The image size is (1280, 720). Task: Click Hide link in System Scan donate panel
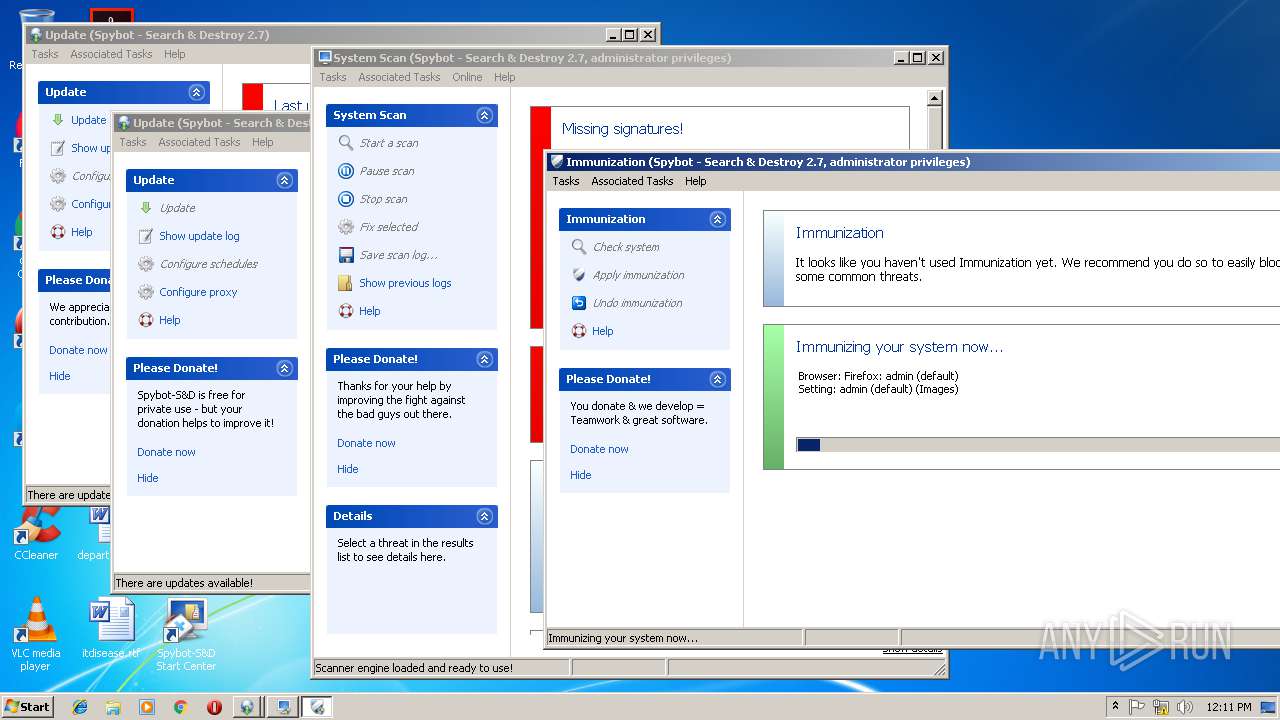tap(347, 469)
